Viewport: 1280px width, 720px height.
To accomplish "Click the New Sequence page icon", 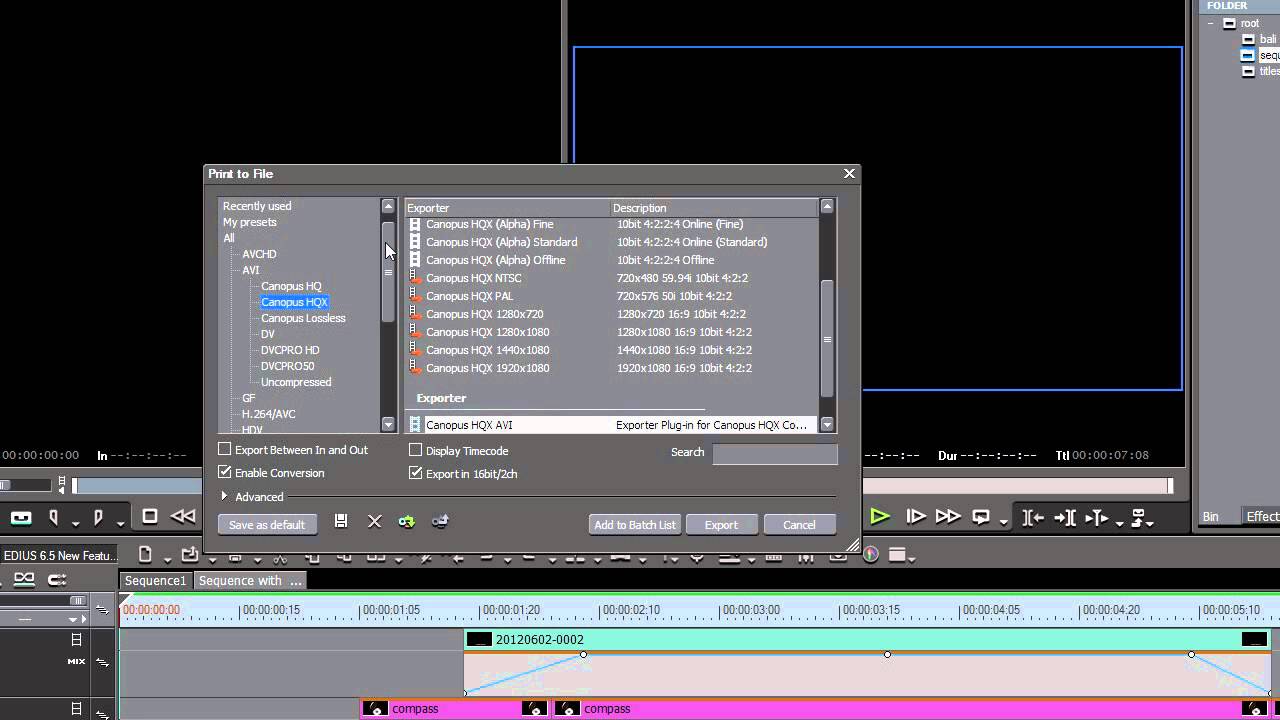I will [x=145, y=555].
